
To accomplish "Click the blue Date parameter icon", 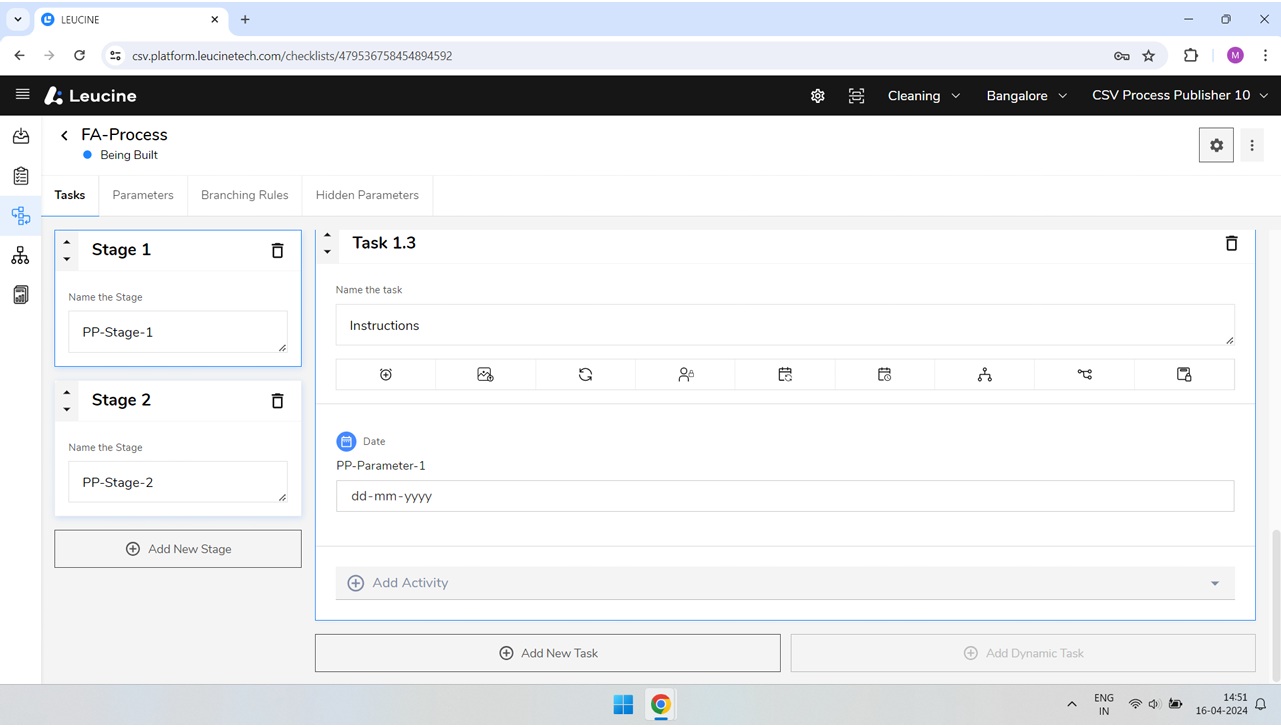I will pos(346,441).
